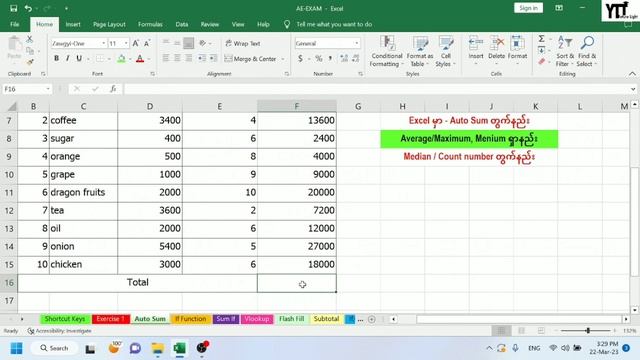Screen dimensions: 640x360
Task: Click the Center horizontal alignment icon
Action: coord(177,58)
